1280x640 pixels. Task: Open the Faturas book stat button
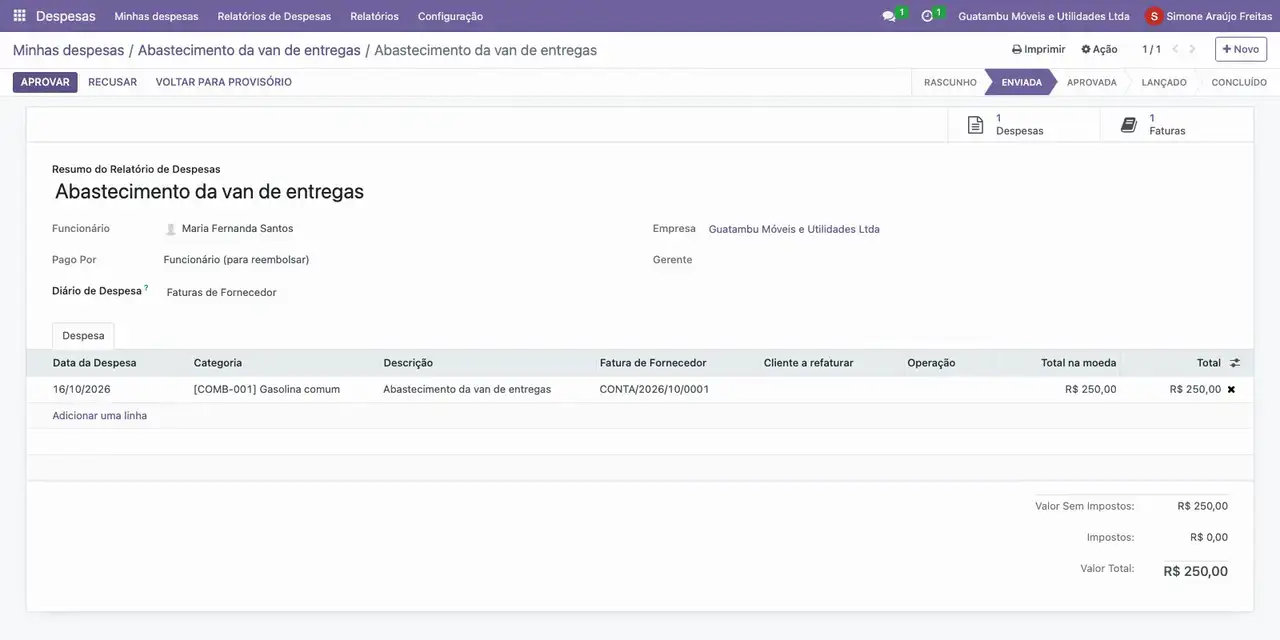1176,125
